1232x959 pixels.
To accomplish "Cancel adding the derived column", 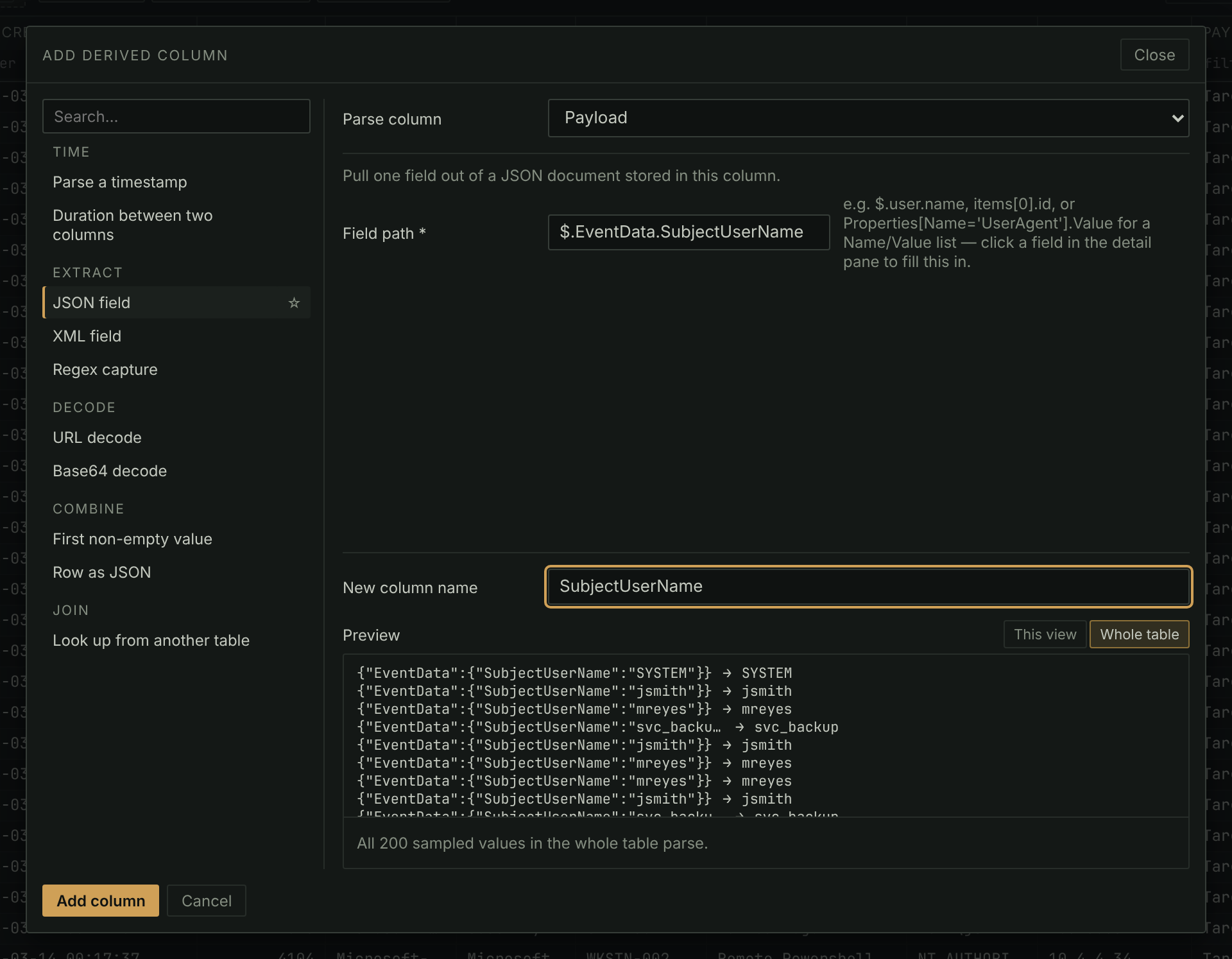I will [x=206, y=901].
